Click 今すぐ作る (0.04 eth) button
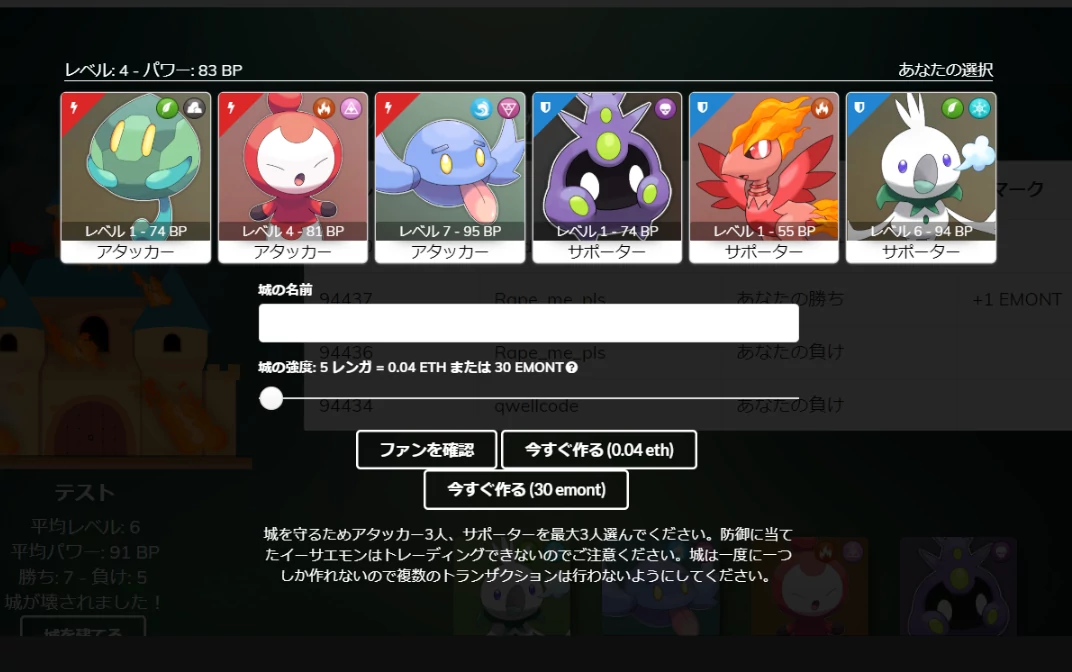This screenshot has width=1072, height=672. click(599, 450)
